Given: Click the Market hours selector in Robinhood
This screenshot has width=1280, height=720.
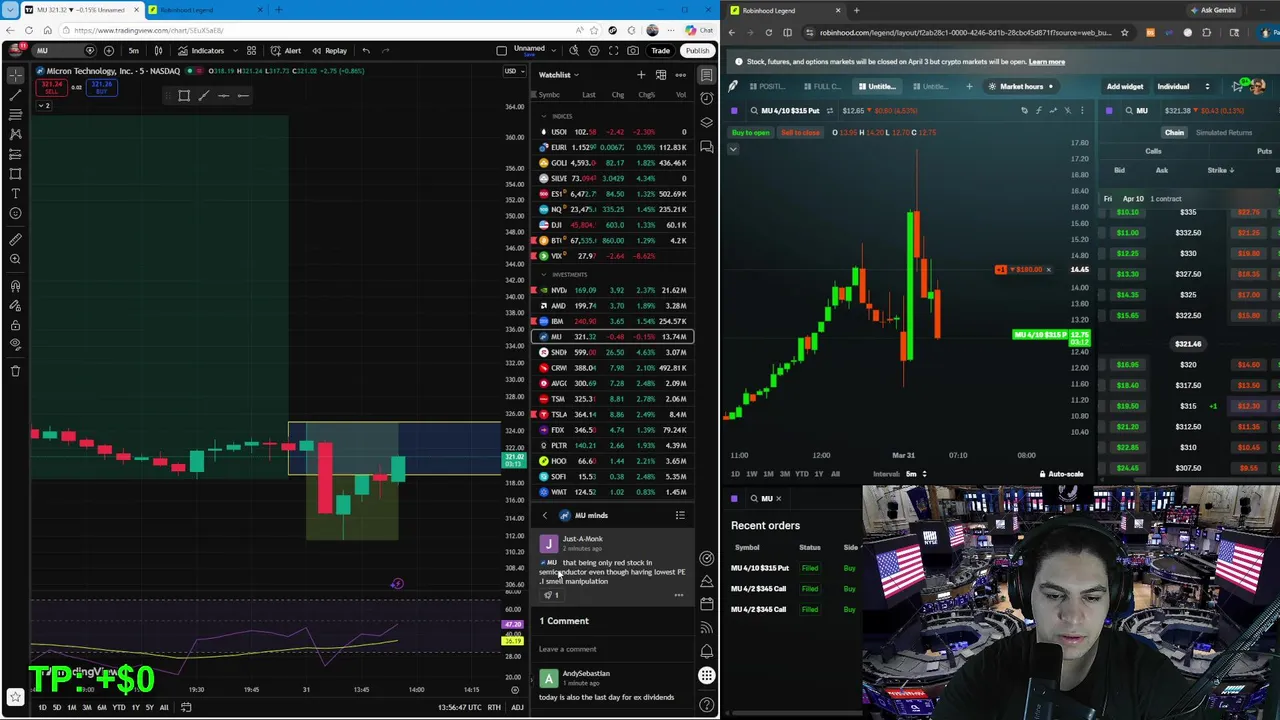Looking at the screenshot, I should [1021, 86].
